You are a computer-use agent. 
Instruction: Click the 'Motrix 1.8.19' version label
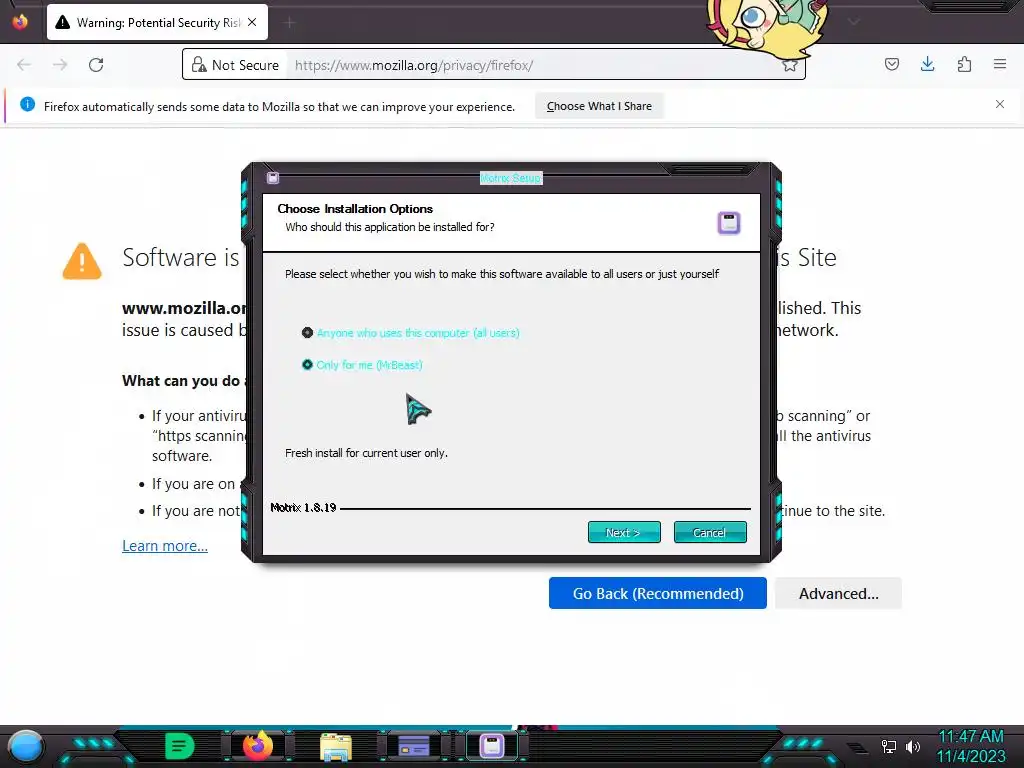[x=303, y=507]
